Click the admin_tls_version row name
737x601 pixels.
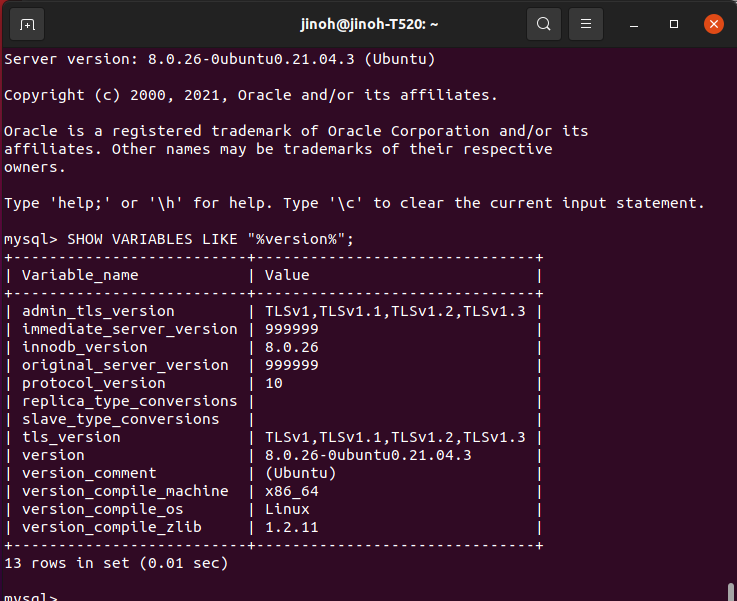click(98, 311)
